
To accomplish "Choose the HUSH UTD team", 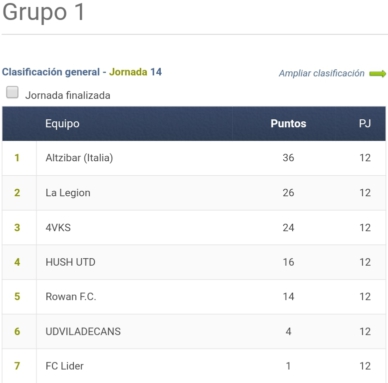I will (x=70, y=262).
